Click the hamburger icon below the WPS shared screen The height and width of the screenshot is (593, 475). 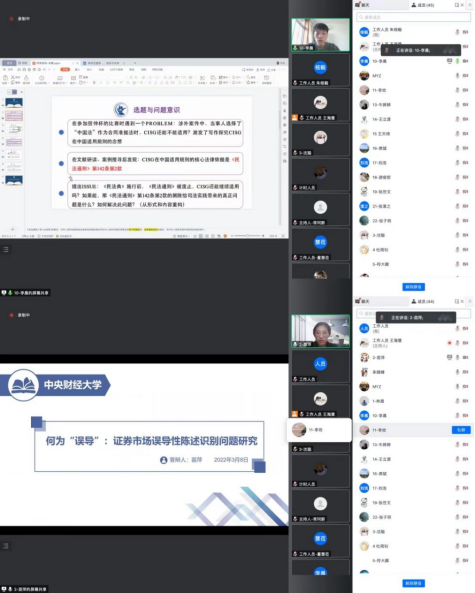tap(6, 249)
